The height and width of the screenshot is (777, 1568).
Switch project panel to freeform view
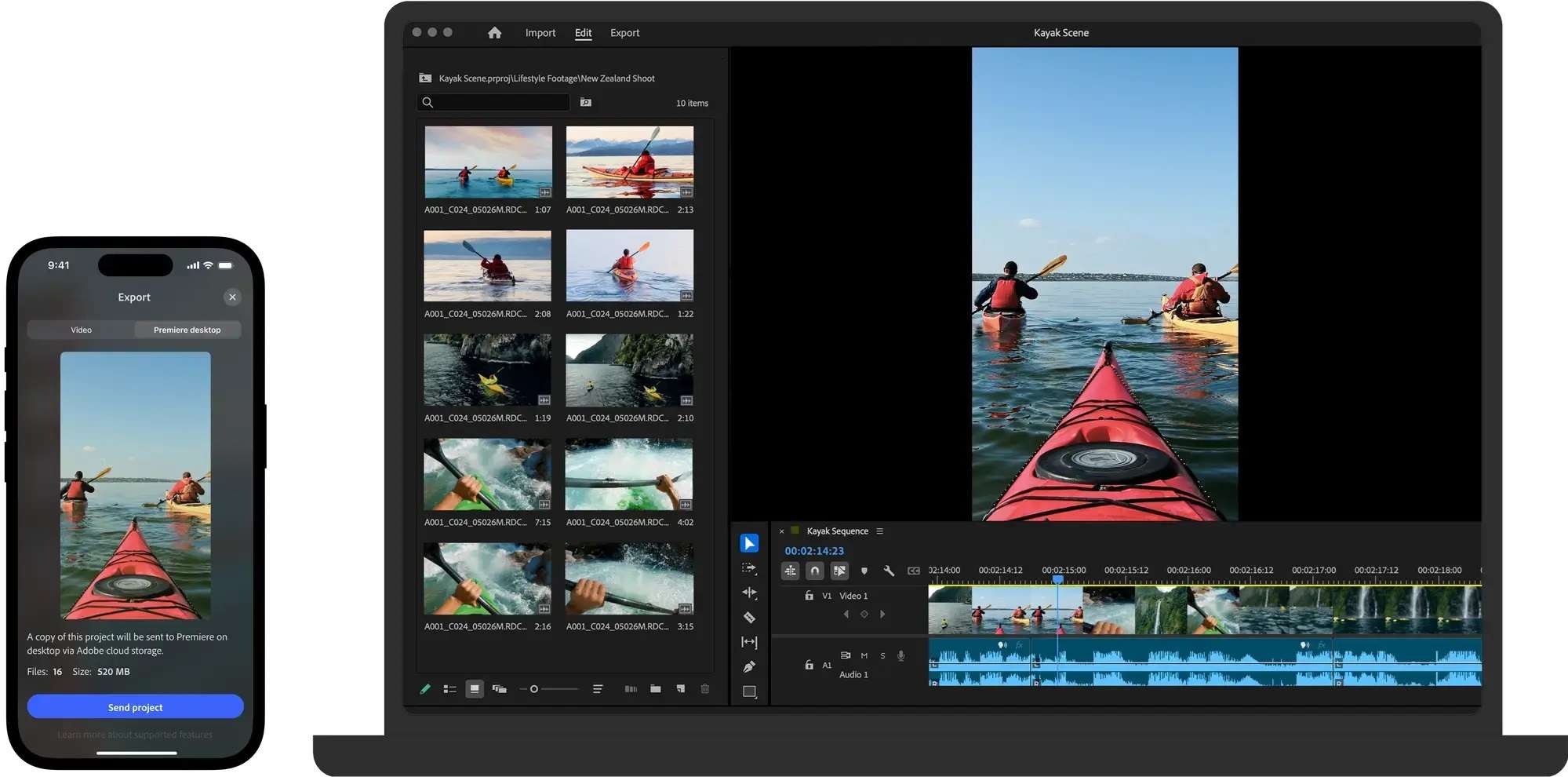(x=499, y=689)
